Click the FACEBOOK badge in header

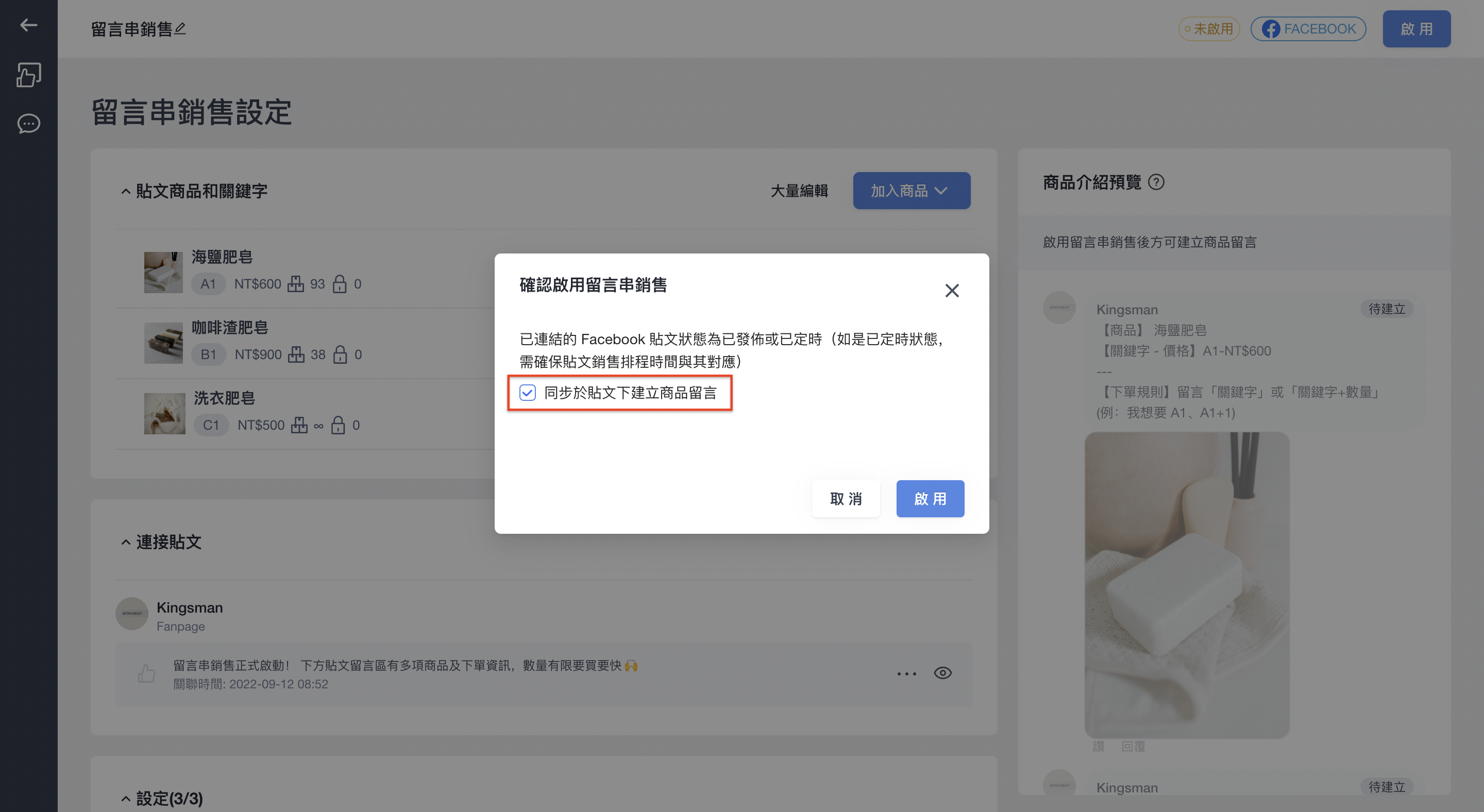tap(1308, 29)
